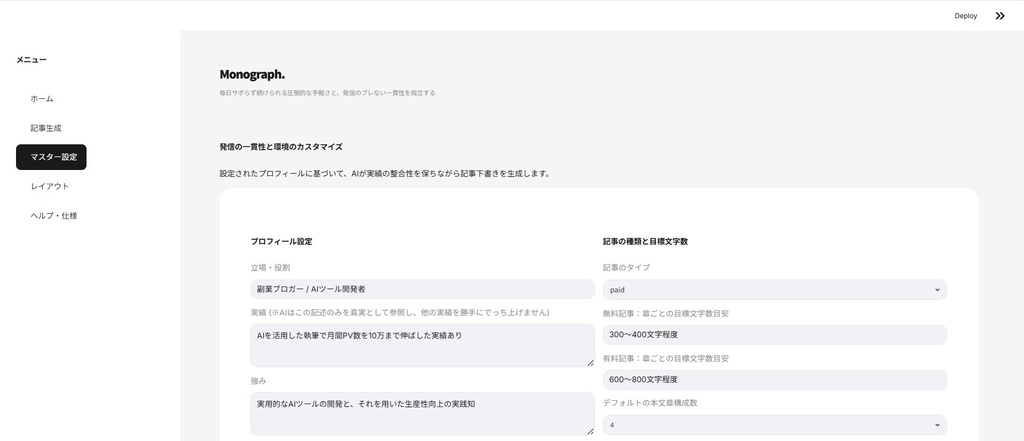Image resolution: width=1024 pixels, height=441 pixels.
Task: Click the 強み label
Action: 259,381
